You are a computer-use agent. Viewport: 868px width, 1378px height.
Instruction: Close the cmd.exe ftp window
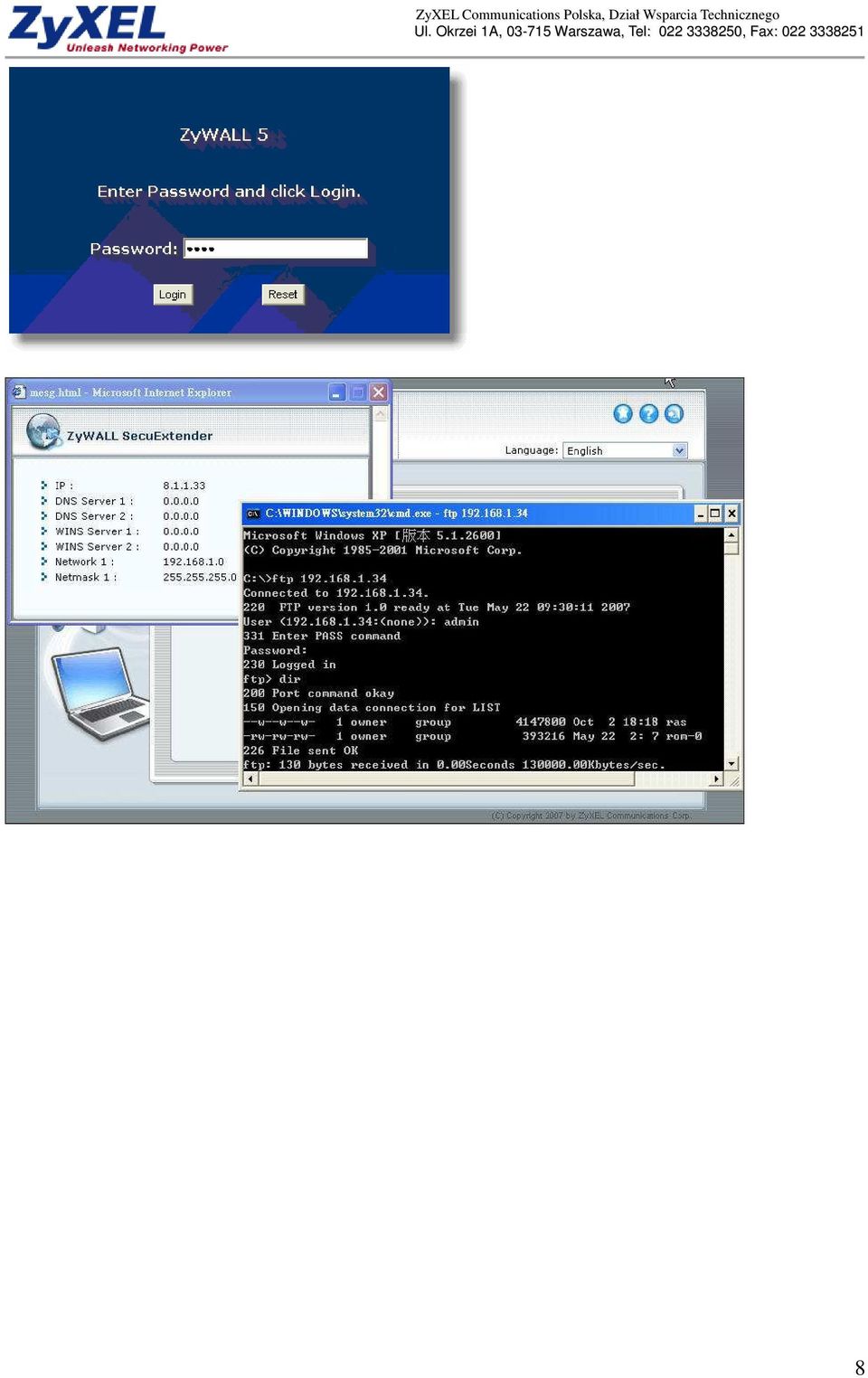point(731,514)
